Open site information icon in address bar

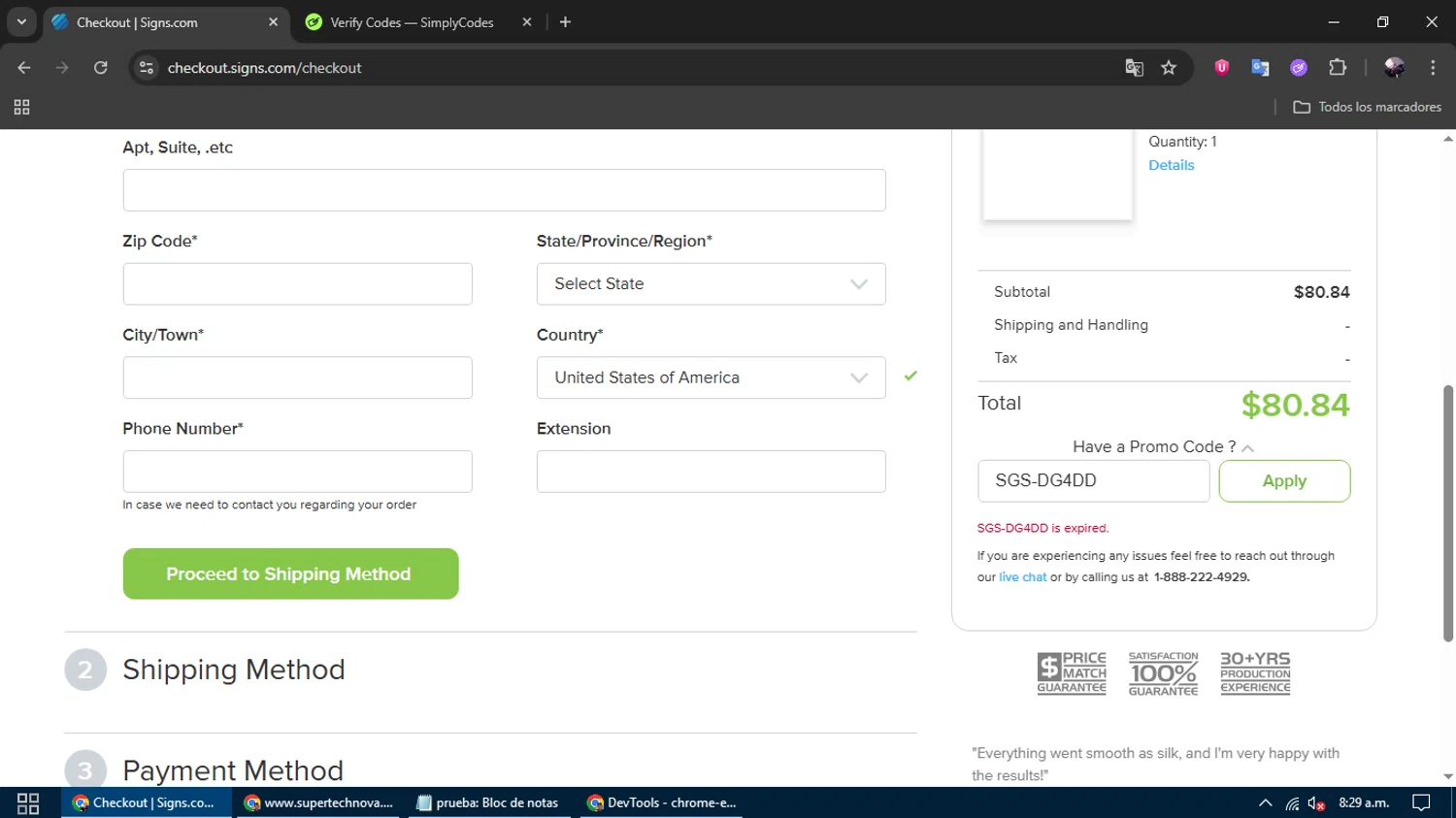coord(147,68)
